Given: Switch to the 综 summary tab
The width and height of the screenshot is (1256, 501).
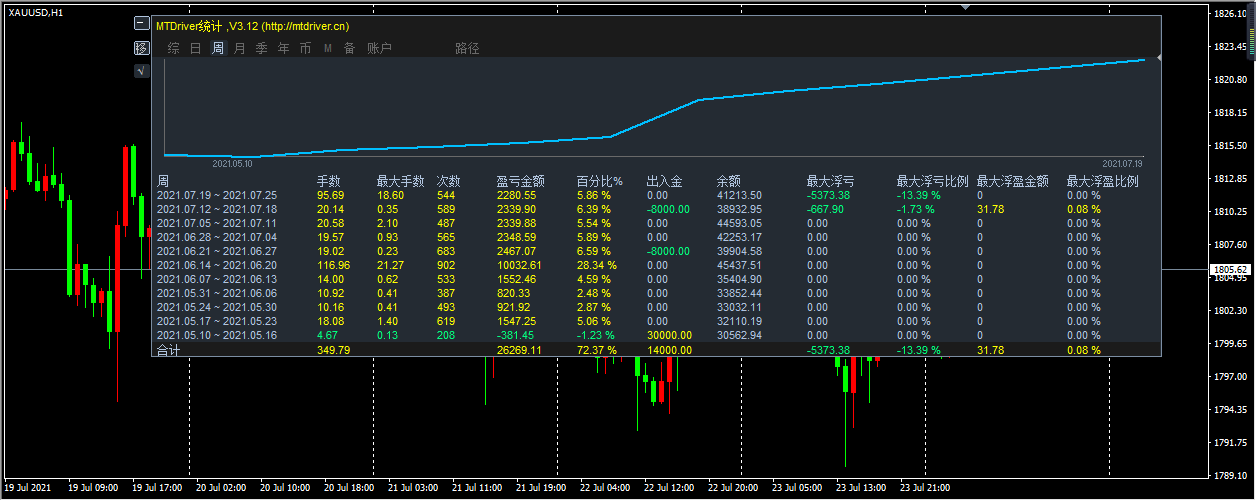Looking at the screenshot, I should point(174,48).
